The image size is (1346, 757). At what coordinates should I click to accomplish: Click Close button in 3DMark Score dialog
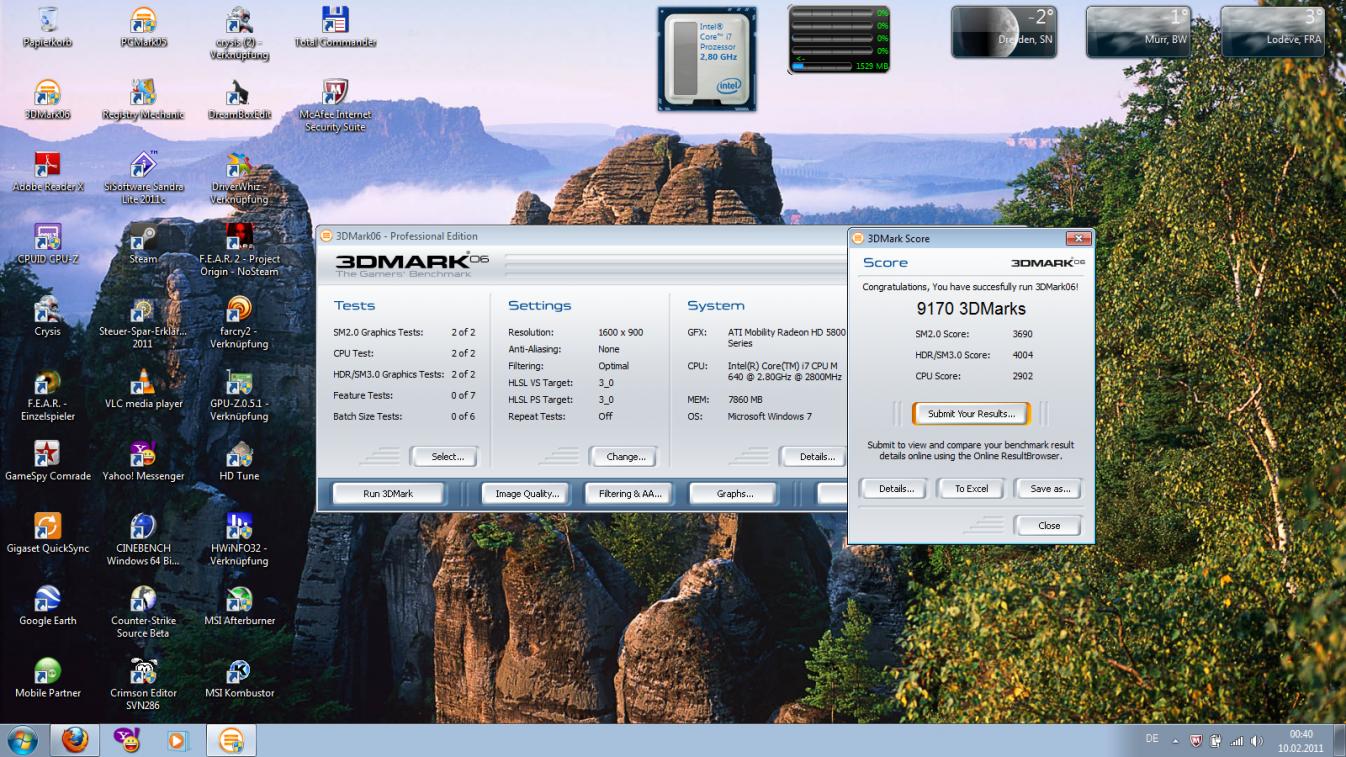(1049, 525)
